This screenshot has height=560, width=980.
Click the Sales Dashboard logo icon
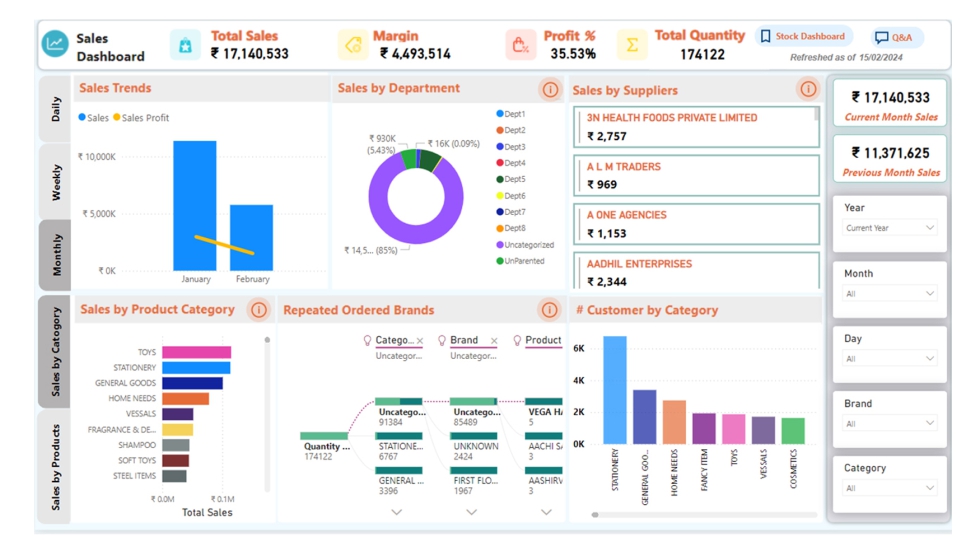(55, 45)
